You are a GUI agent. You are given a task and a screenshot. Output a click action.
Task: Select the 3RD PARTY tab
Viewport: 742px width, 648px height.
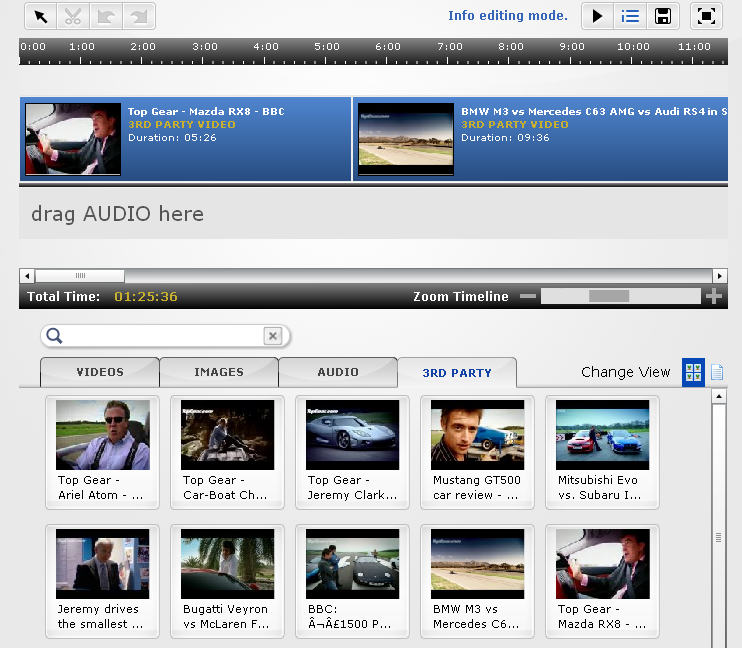[457, 373]
